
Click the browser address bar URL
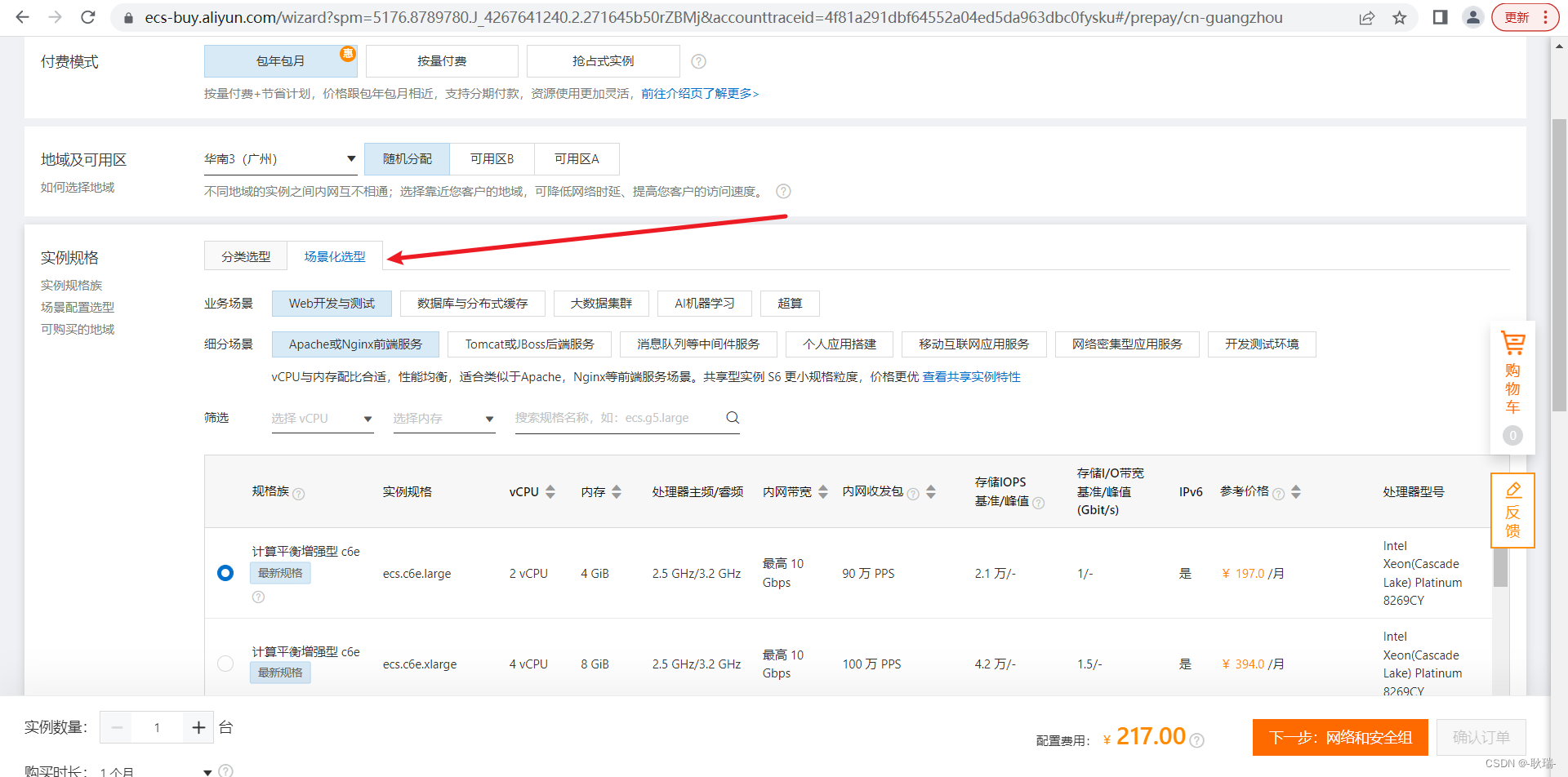tap(713, 17)
